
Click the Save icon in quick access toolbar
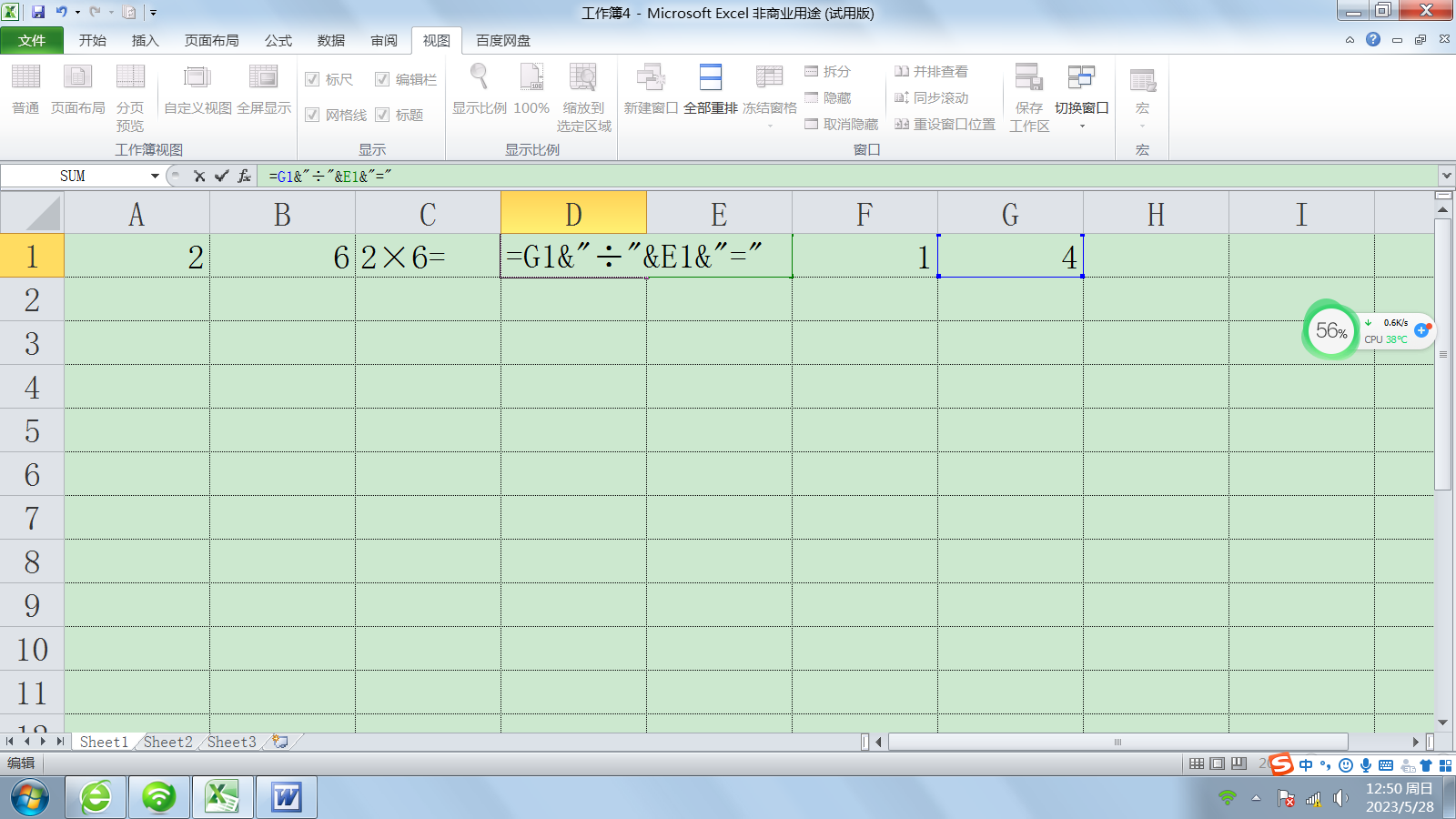tap(38, 12)
